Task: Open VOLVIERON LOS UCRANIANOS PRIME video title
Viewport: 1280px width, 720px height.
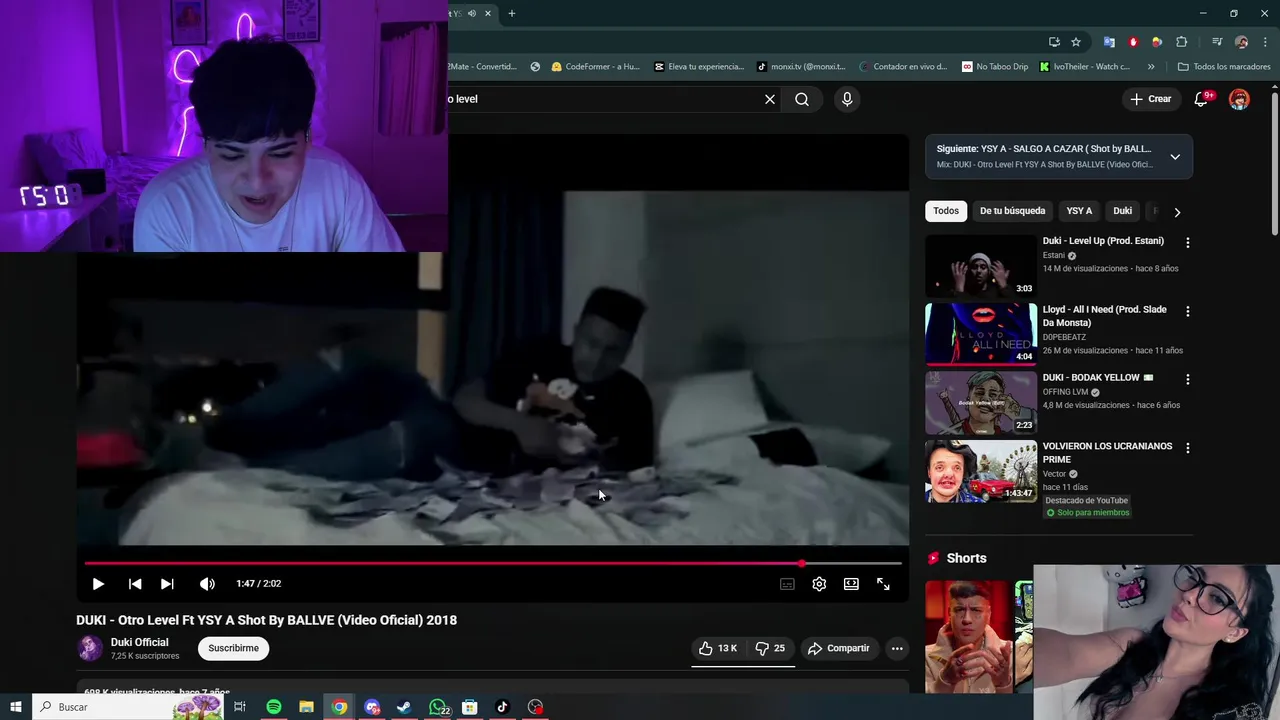Action: pos(1107,453)
